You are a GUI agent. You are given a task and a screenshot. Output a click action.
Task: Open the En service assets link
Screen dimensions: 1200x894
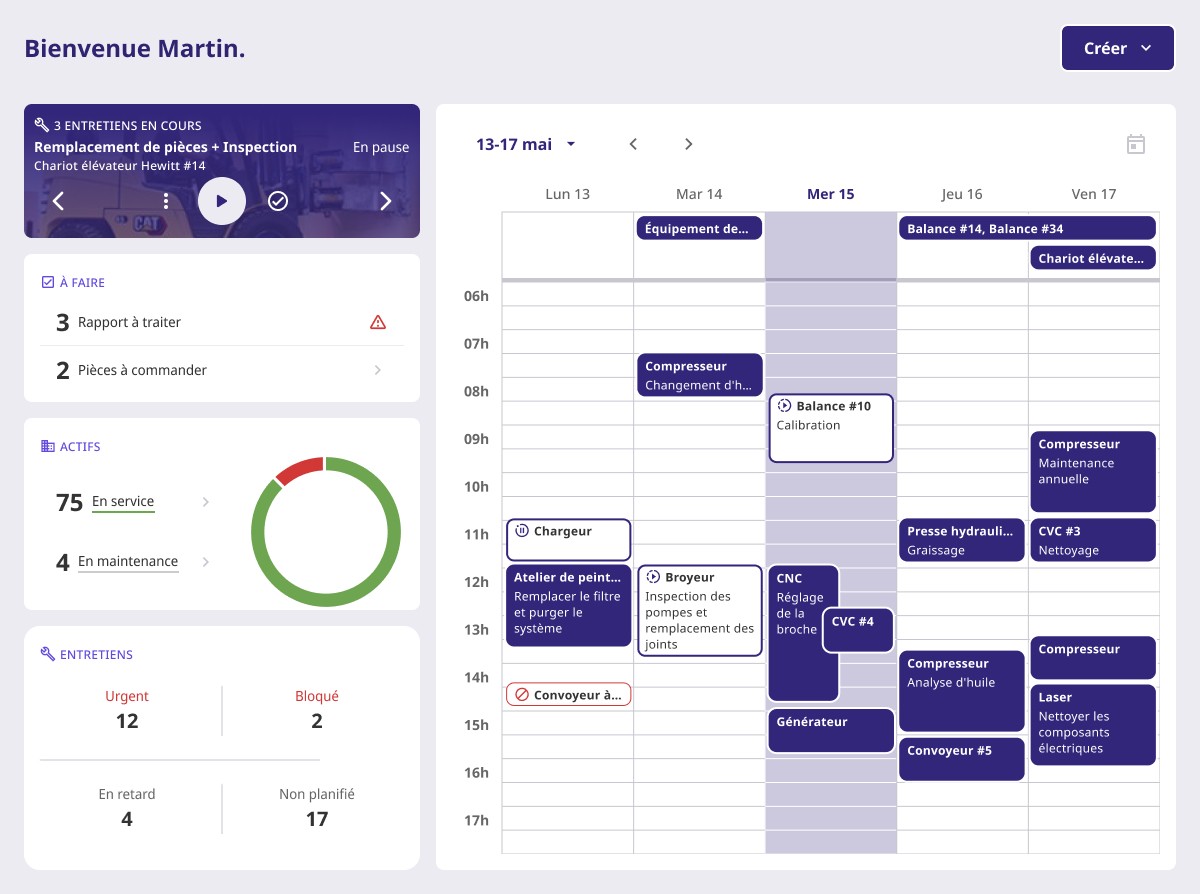click(122, 501)
